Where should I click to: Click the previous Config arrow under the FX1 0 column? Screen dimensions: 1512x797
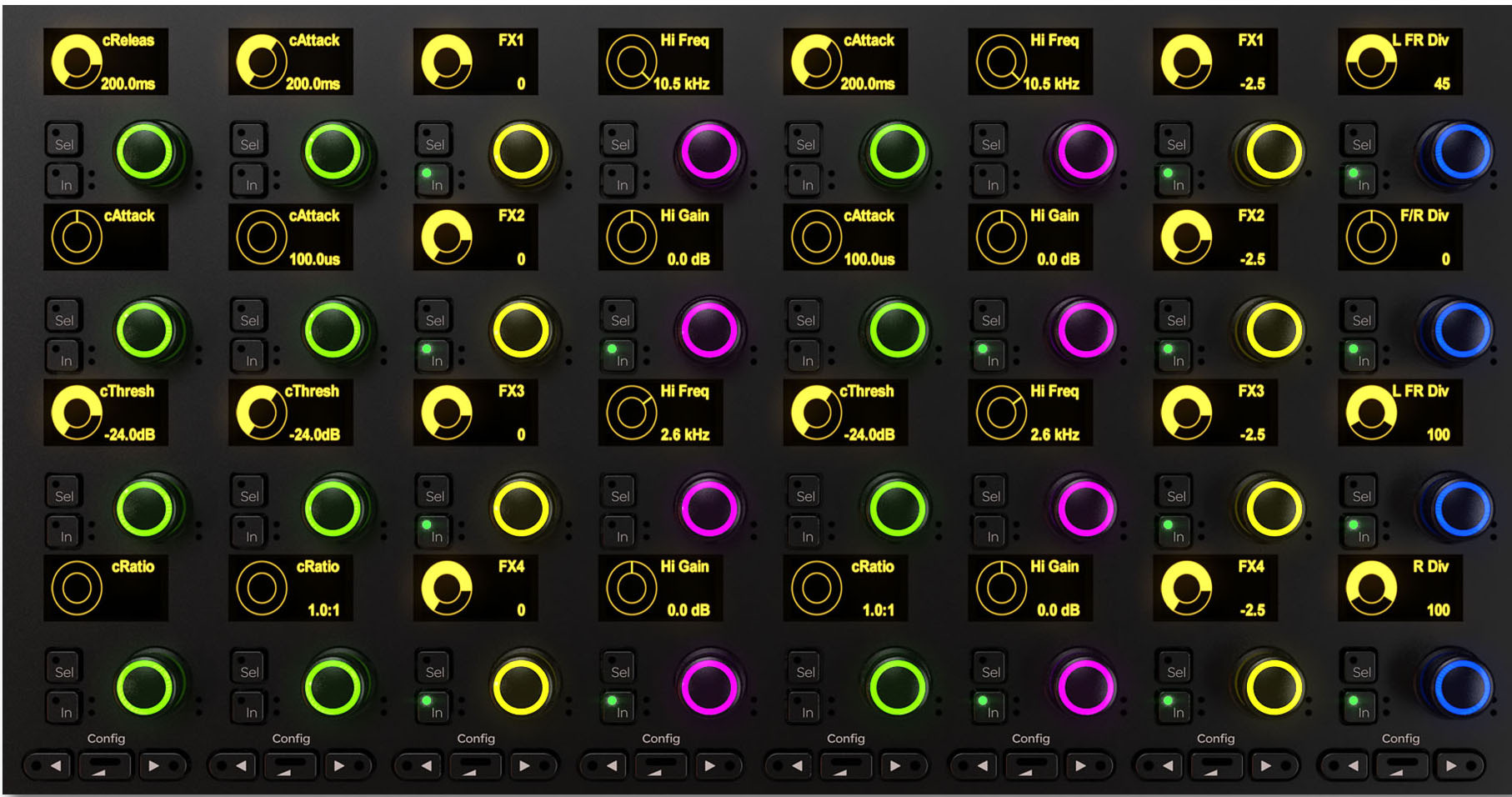tap(418, 765)
